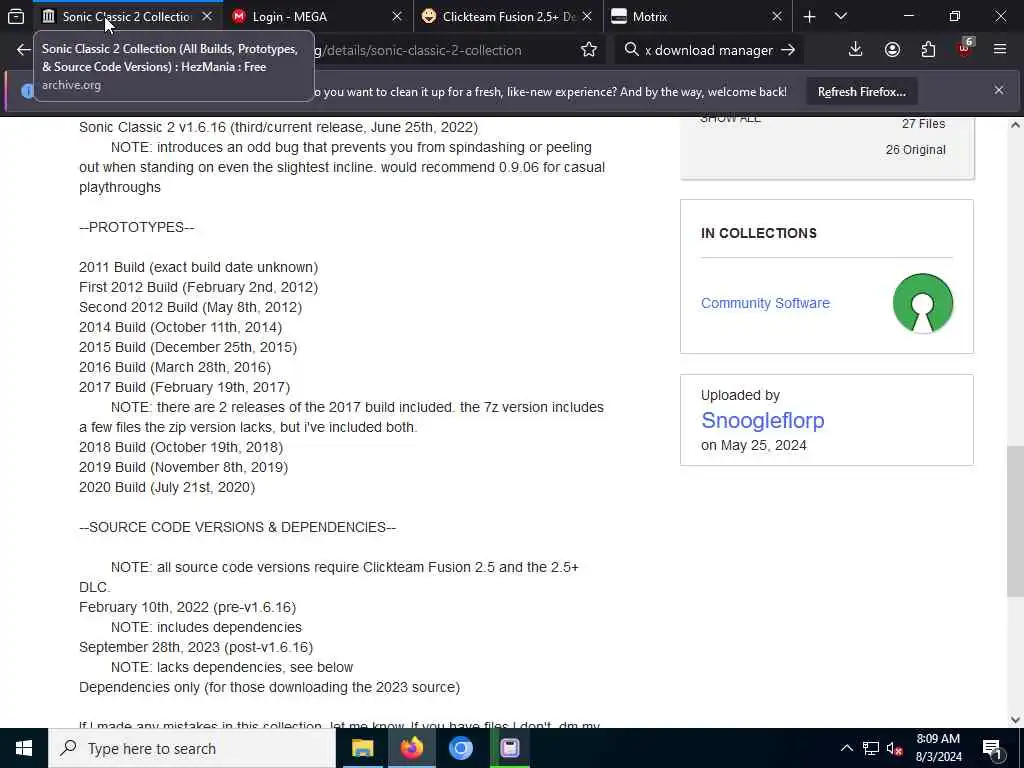Expand the list all tabs dropdown
The width and height of the screenshot is (1024, 768).
841,17
